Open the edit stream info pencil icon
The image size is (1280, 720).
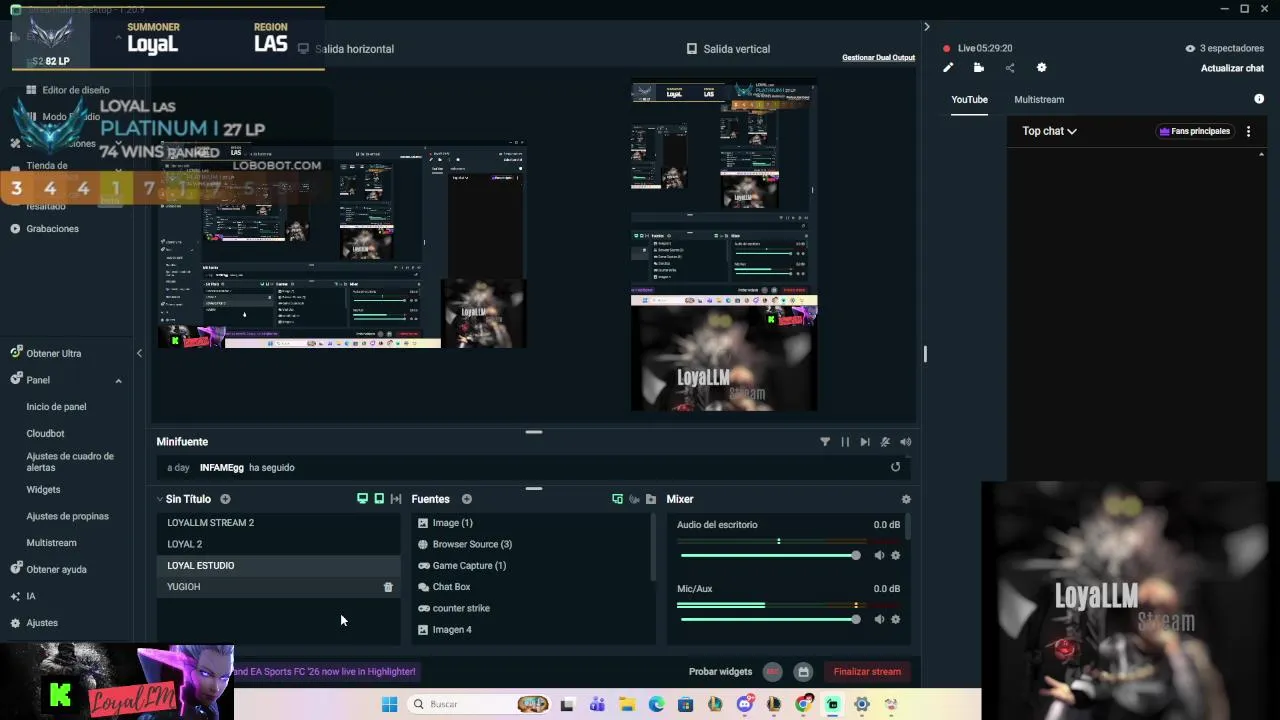click(948, 68)
